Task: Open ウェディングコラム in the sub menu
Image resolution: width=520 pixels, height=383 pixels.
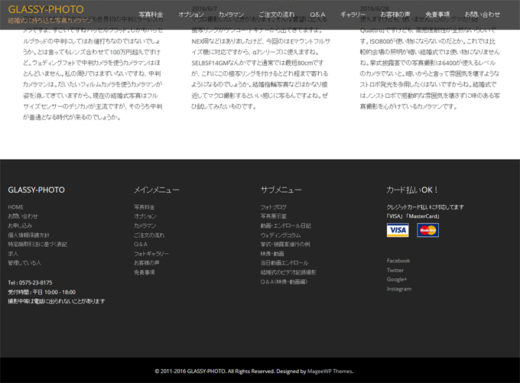Action: [281, 235]
